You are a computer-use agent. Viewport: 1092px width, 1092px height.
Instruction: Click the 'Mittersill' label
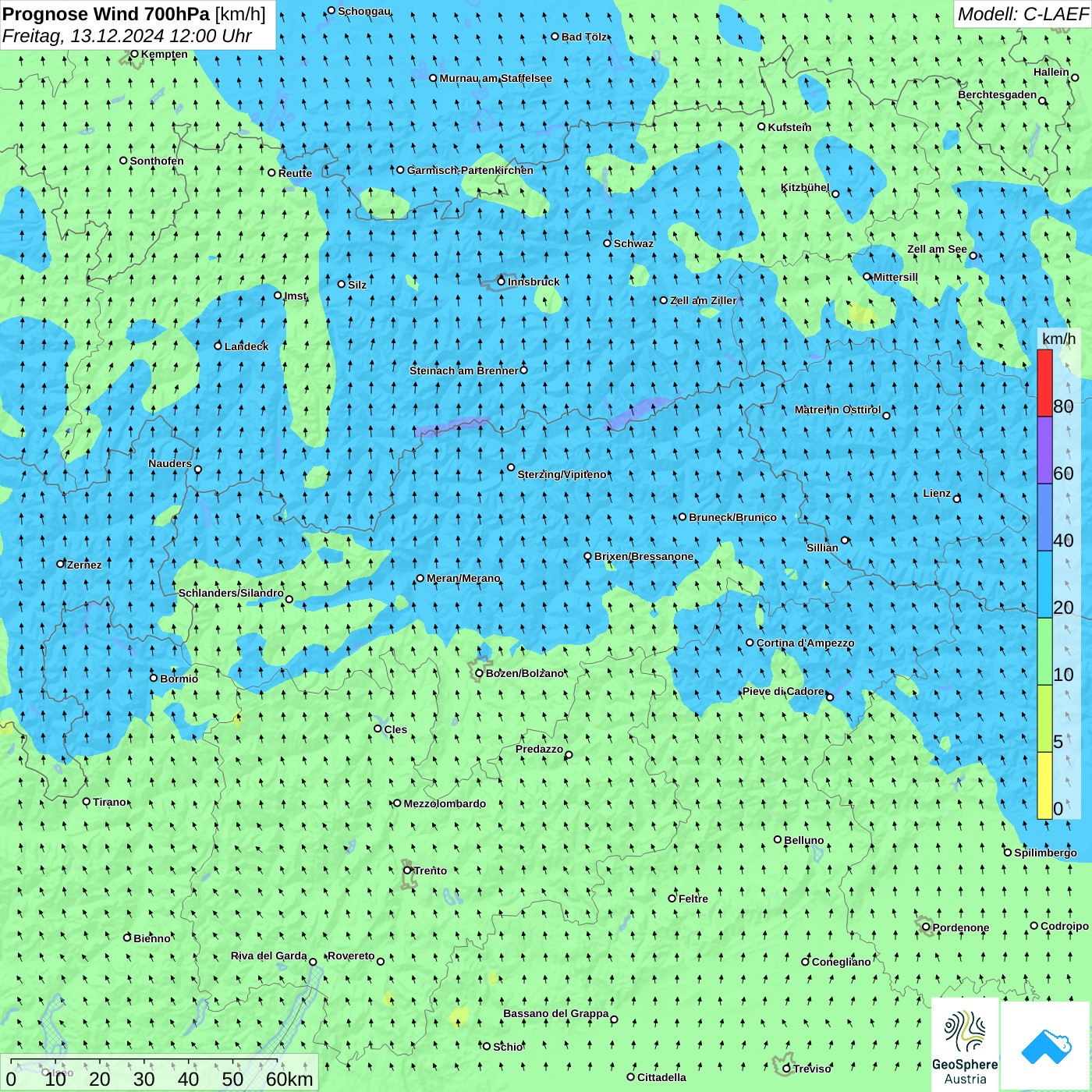(x=895, y=277)
